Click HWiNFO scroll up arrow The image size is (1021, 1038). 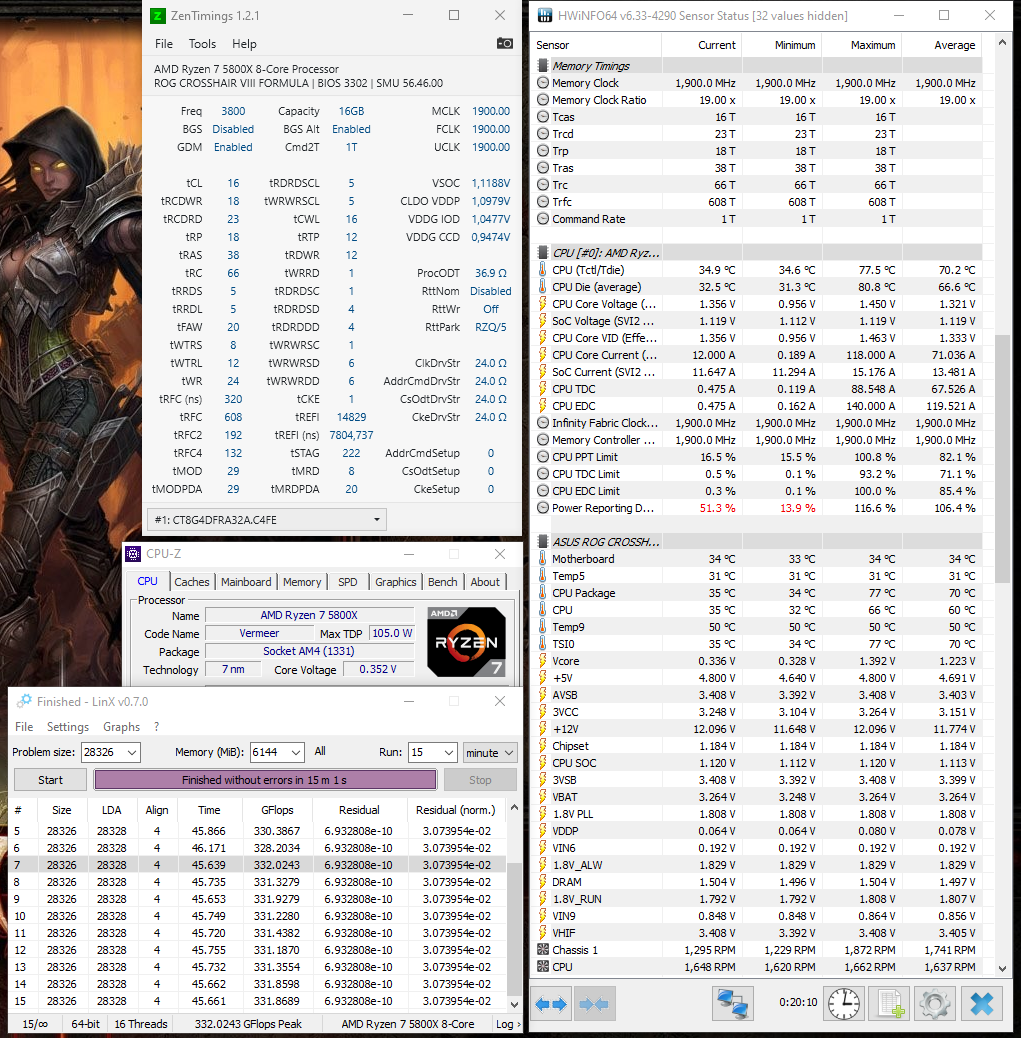pos(1002,42)
